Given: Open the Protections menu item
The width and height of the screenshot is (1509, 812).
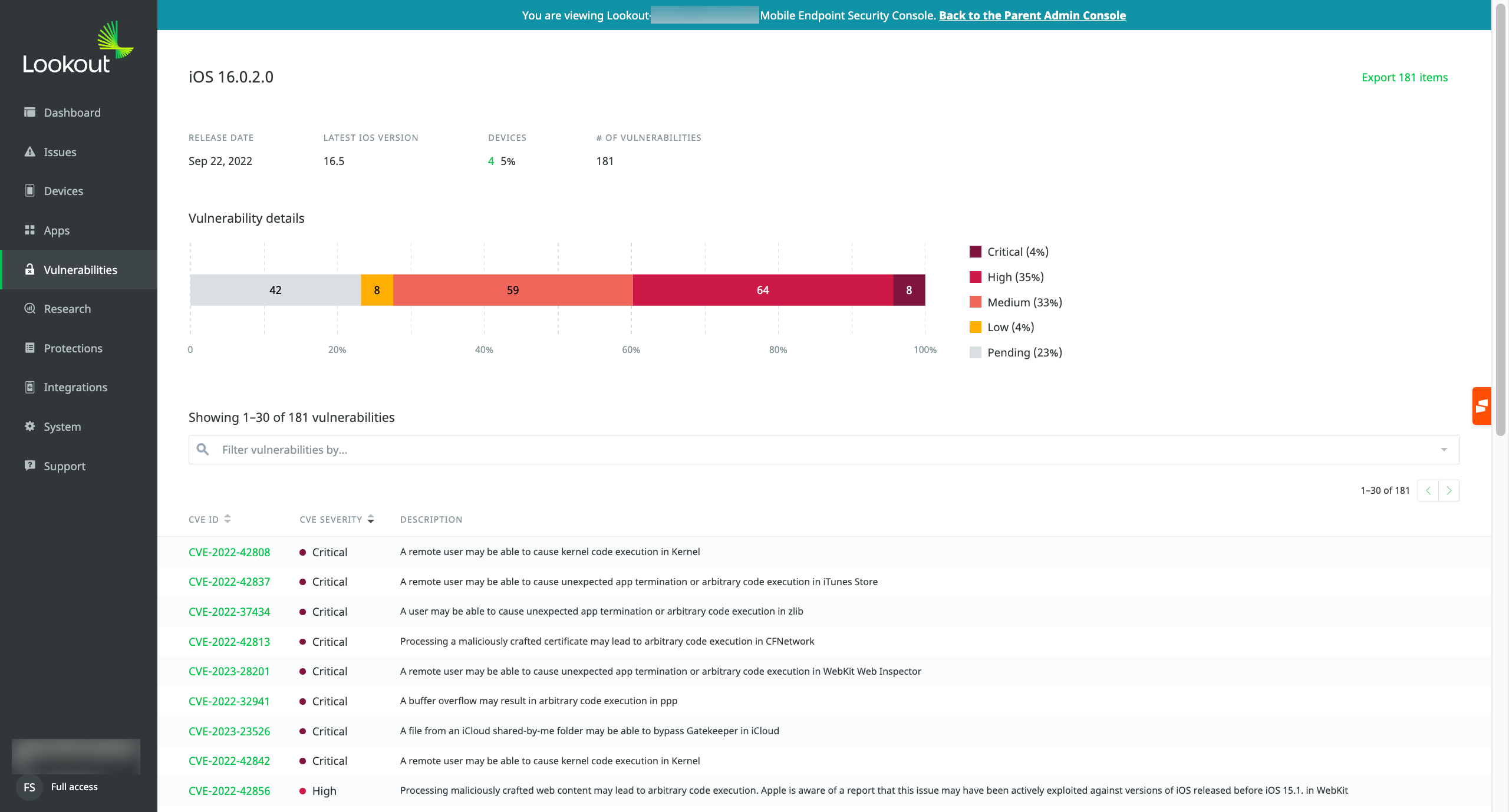Looking at the screenshot, I should pyautogui.click(x=73, y=348).
